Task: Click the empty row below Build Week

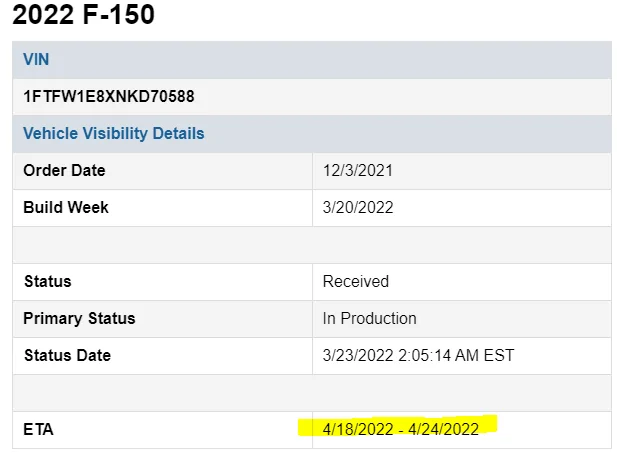Action: (311, 244)
